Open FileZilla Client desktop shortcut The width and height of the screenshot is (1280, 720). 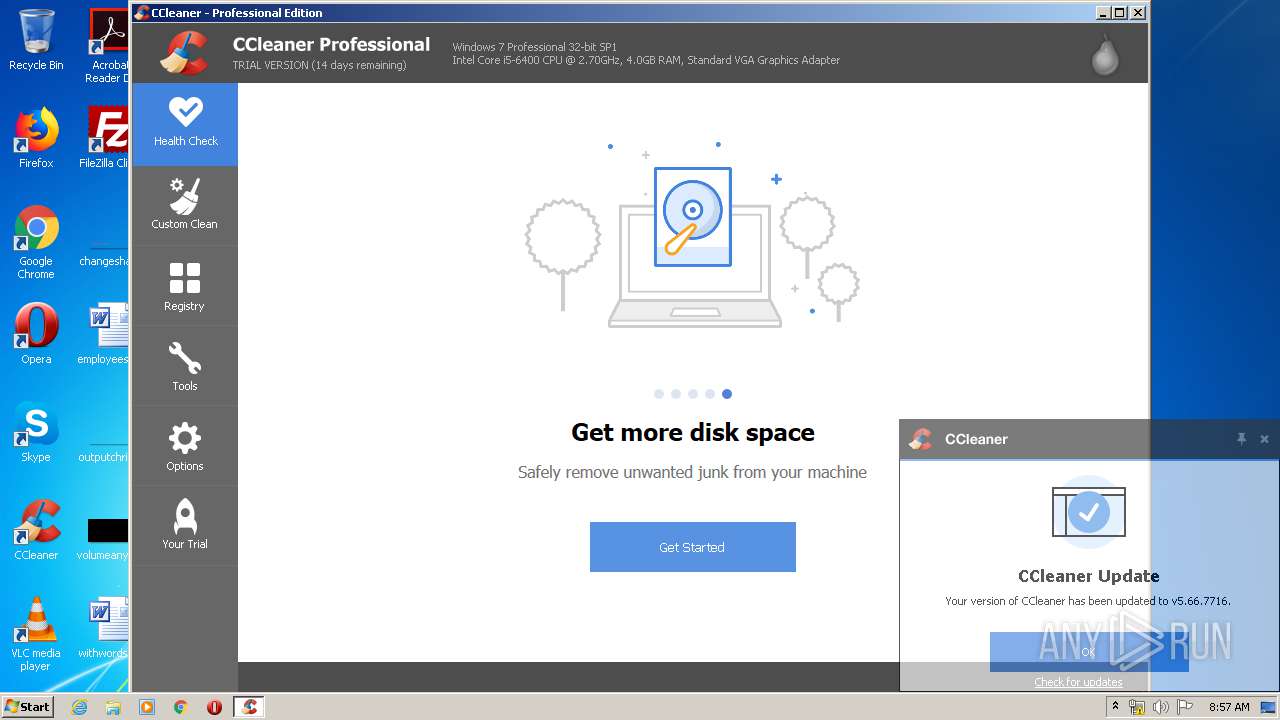(x=105, y=137)
